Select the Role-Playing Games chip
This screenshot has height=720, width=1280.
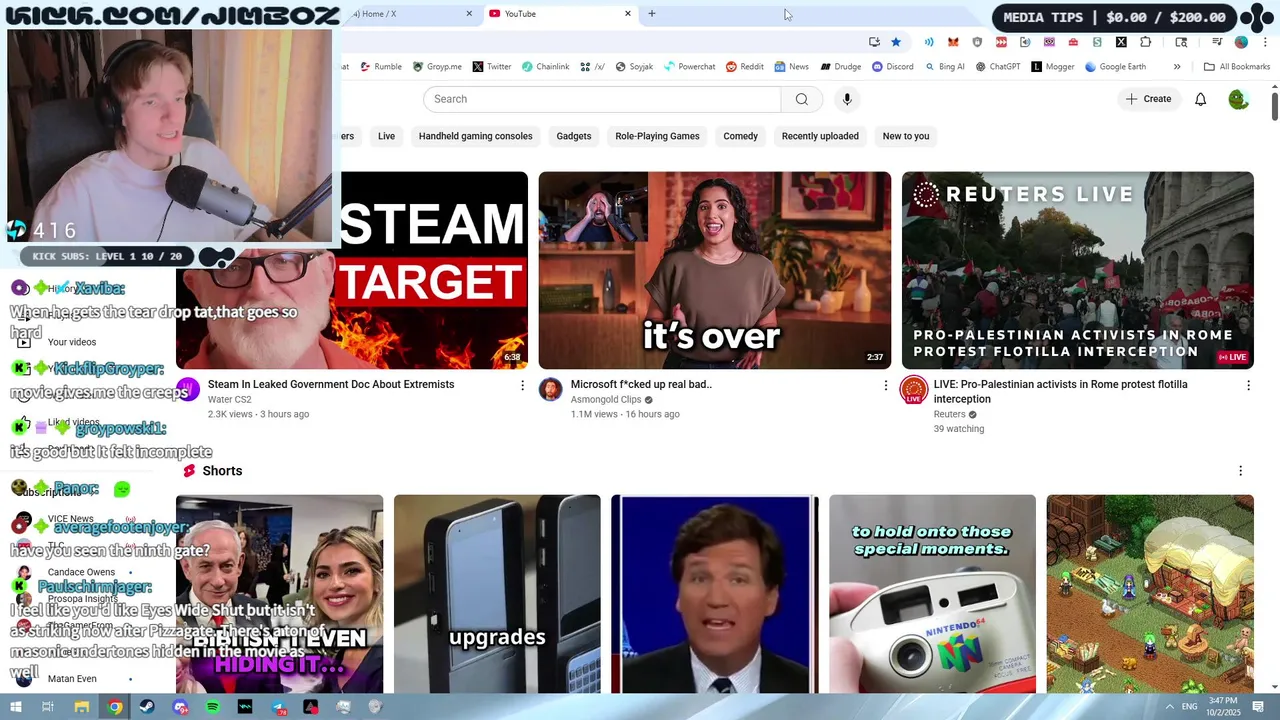[657, 136]
